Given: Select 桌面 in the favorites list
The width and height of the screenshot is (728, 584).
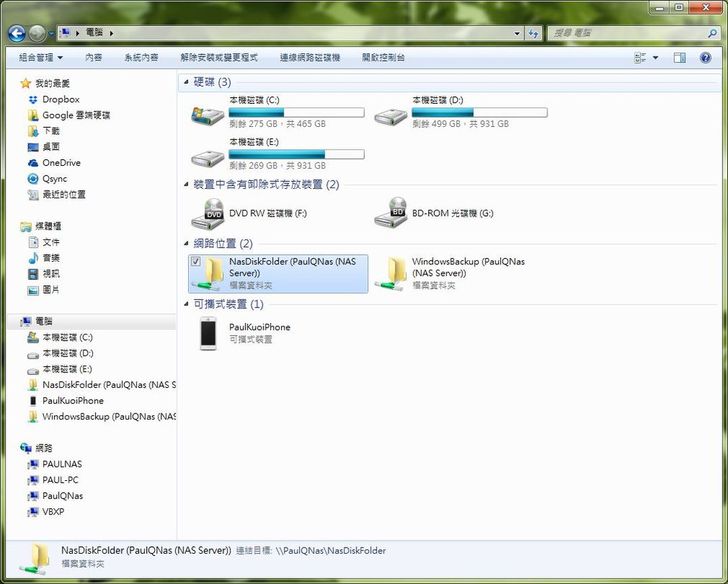Looking at the screenshot, I should (51, 147).
